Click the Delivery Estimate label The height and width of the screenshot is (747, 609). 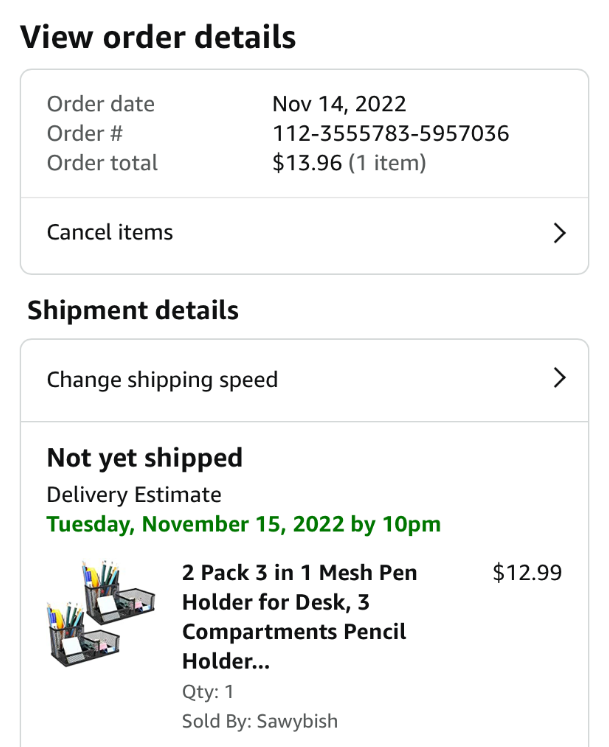click(134, 495)
